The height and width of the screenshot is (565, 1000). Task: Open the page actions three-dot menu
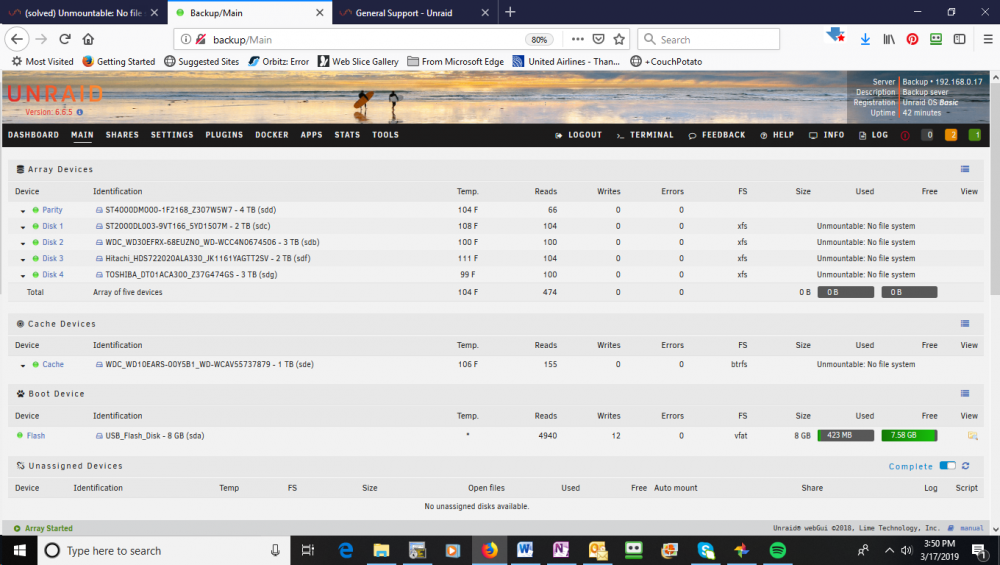pyautogui.click(x=578, y=39)
